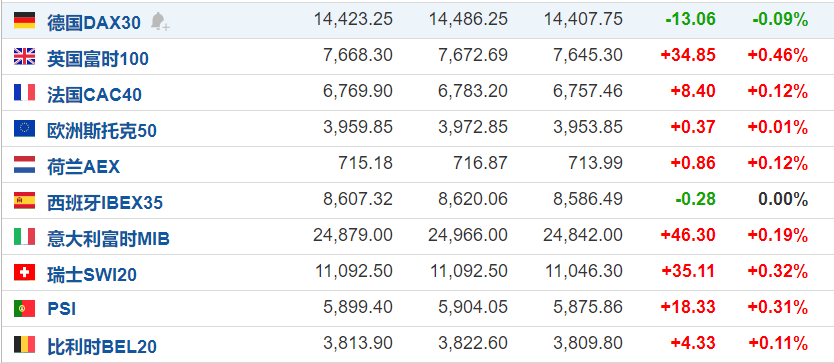
Task: Open the 欧洲斯托克50 index link
Action: [x=102, y=130]
